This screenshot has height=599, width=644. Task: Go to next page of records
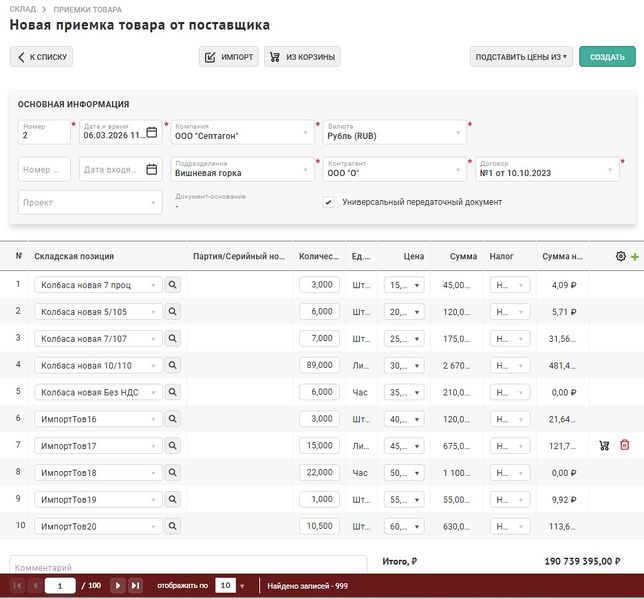[118, 585]
